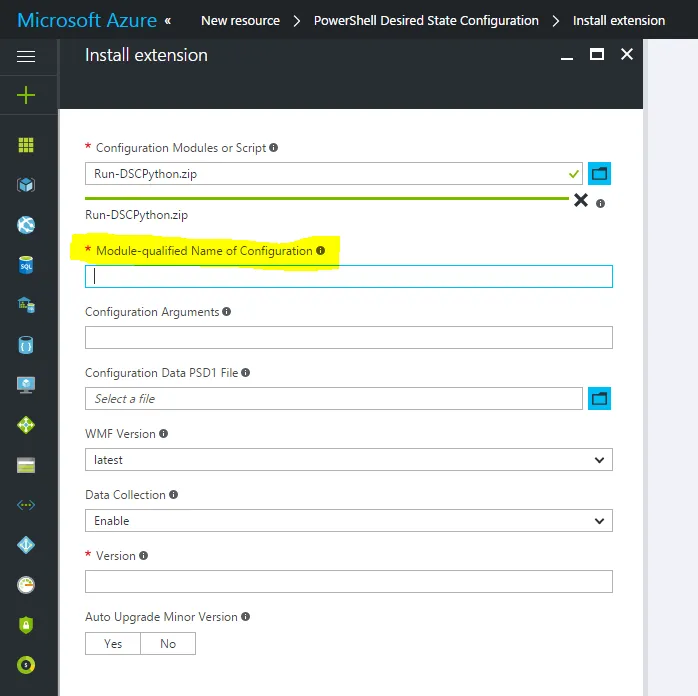Show info for Configuration Modules or Script
The image size is (698, 696).
point(274,147)
